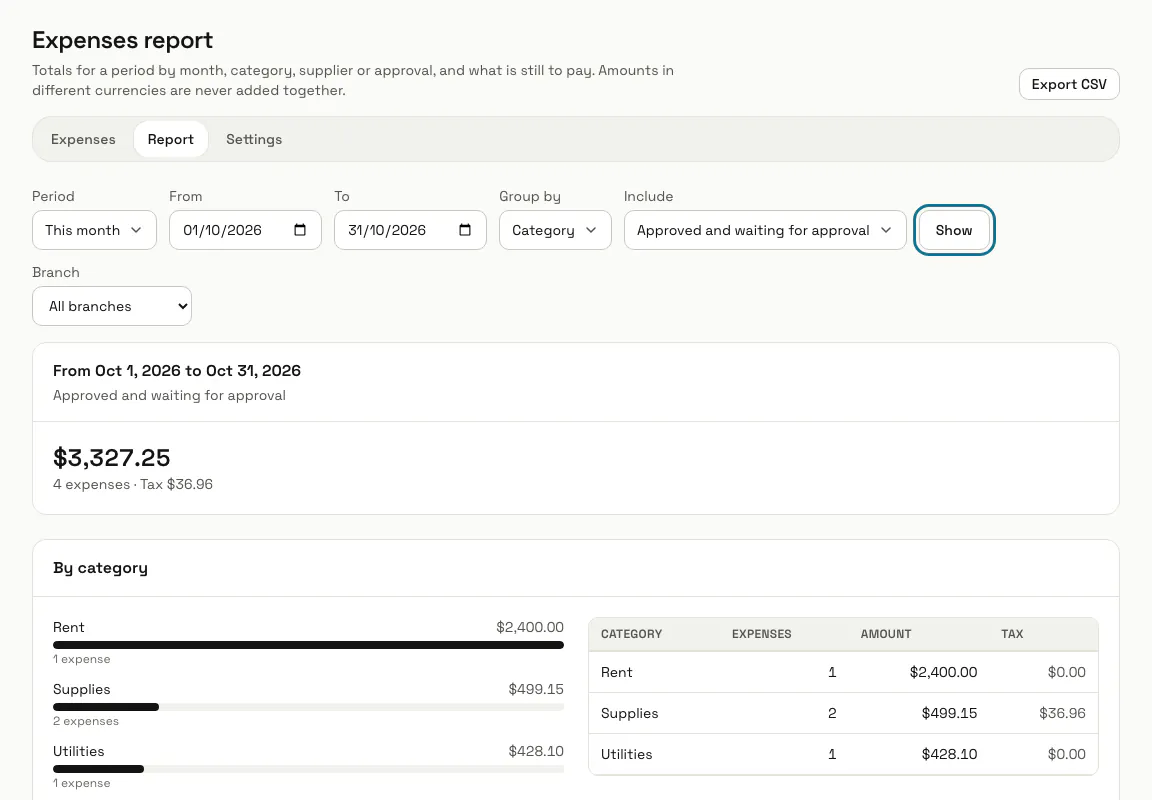Viewport: 1152px width, 800px height.
Task: Click the '2 expenses' caption under Supplies
Action: click(x=86, y=721)
